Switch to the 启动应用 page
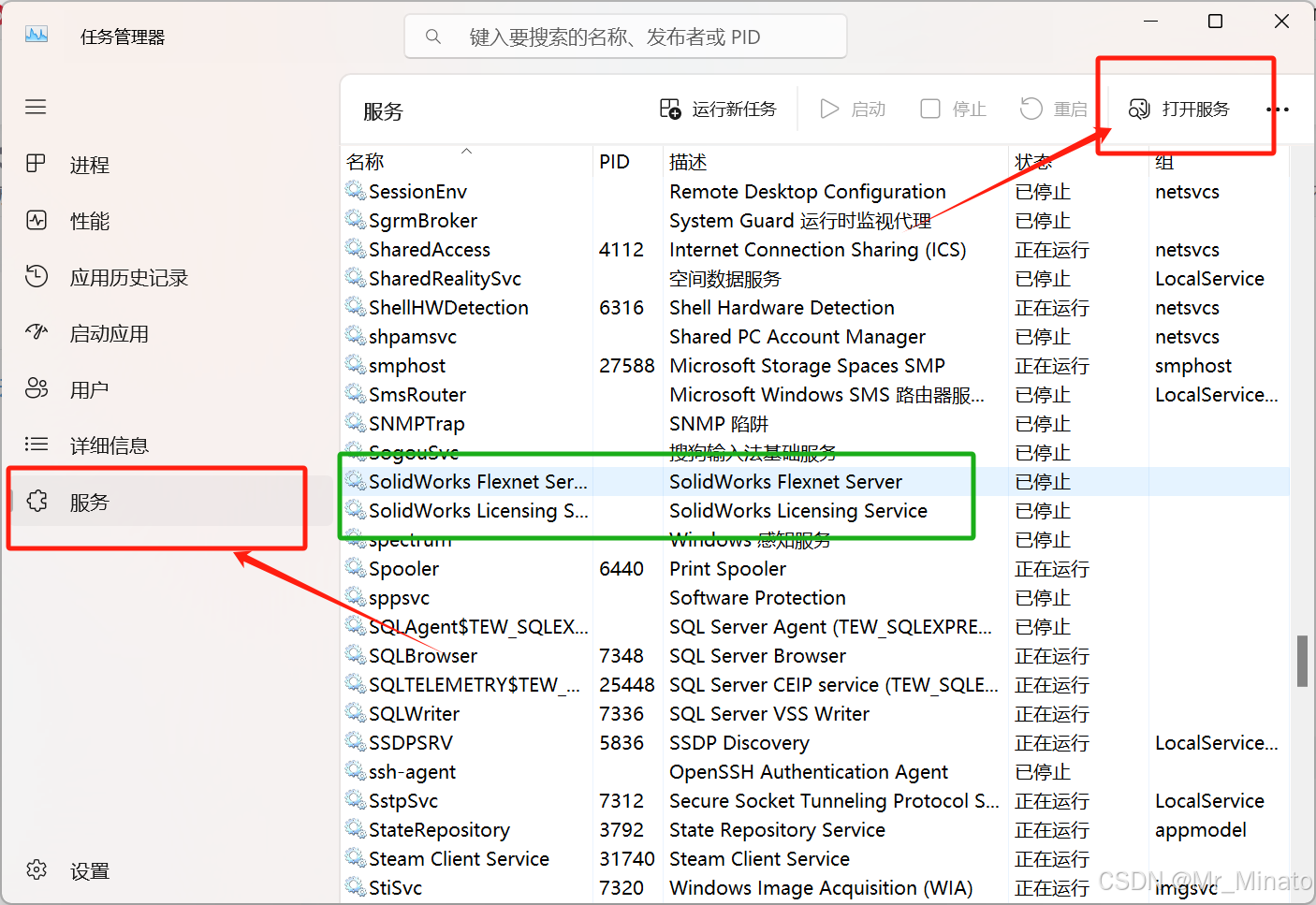 (x=110, y=333)
